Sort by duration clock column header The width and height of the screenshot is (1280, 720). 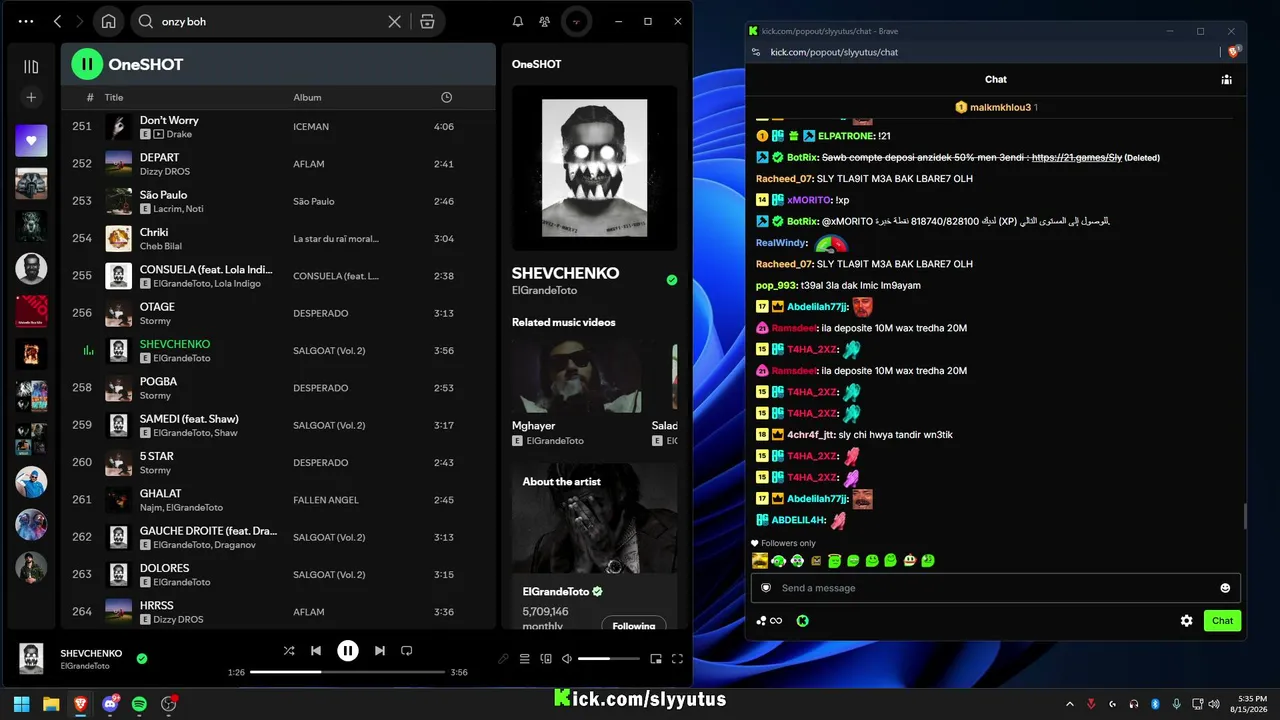446,97
